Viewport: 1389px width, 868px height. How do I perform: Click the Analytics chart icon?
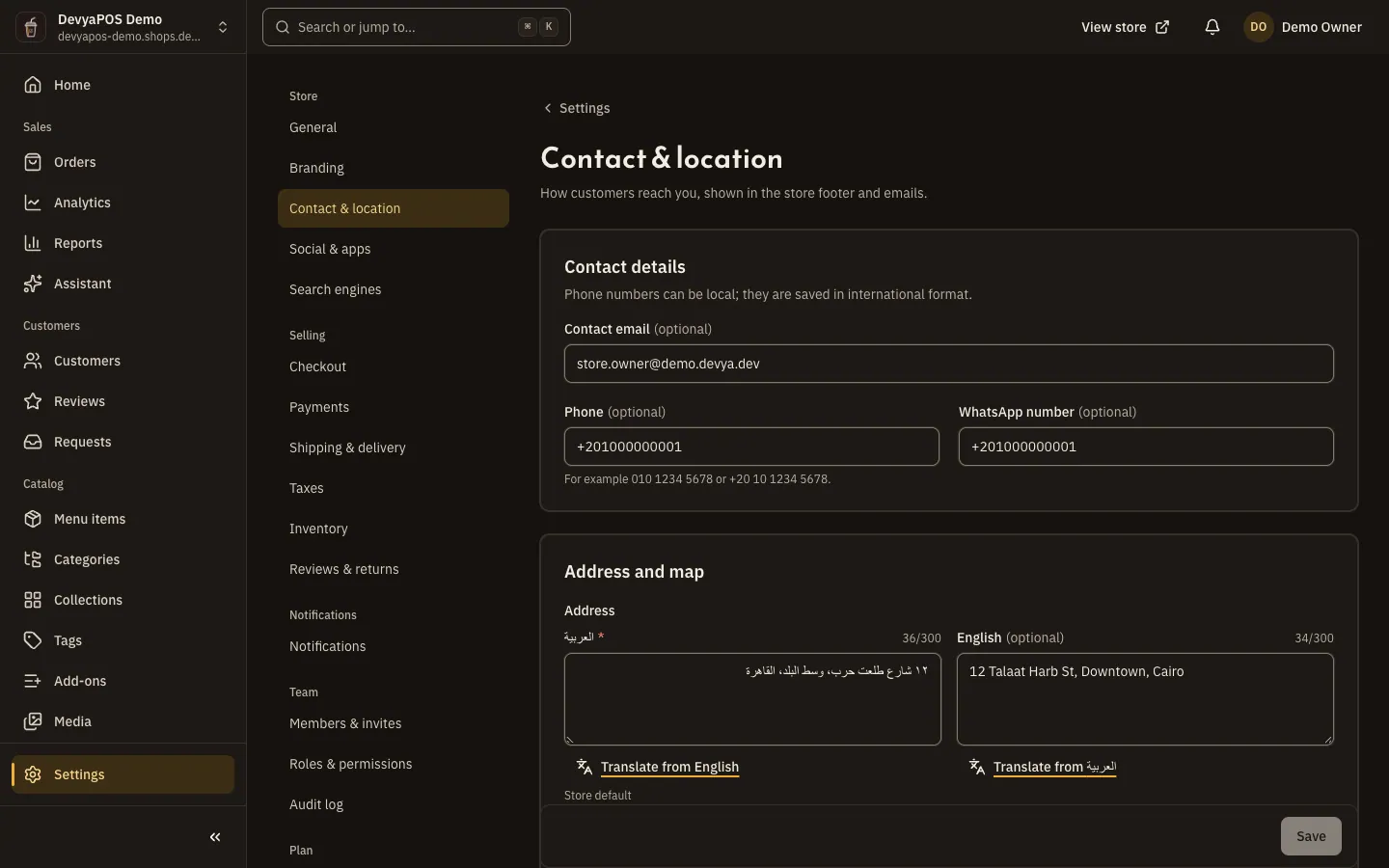(33, 203)
